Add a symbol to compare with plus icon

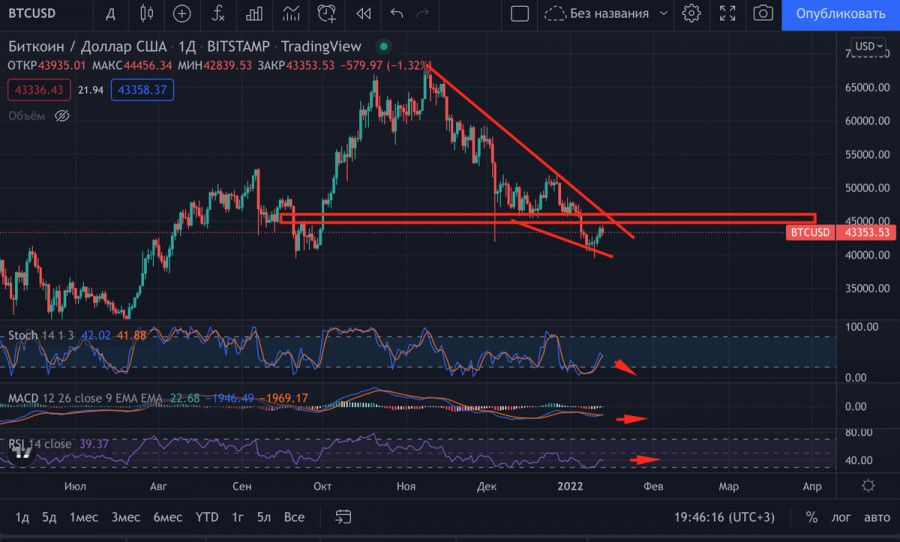click(182, 13)
